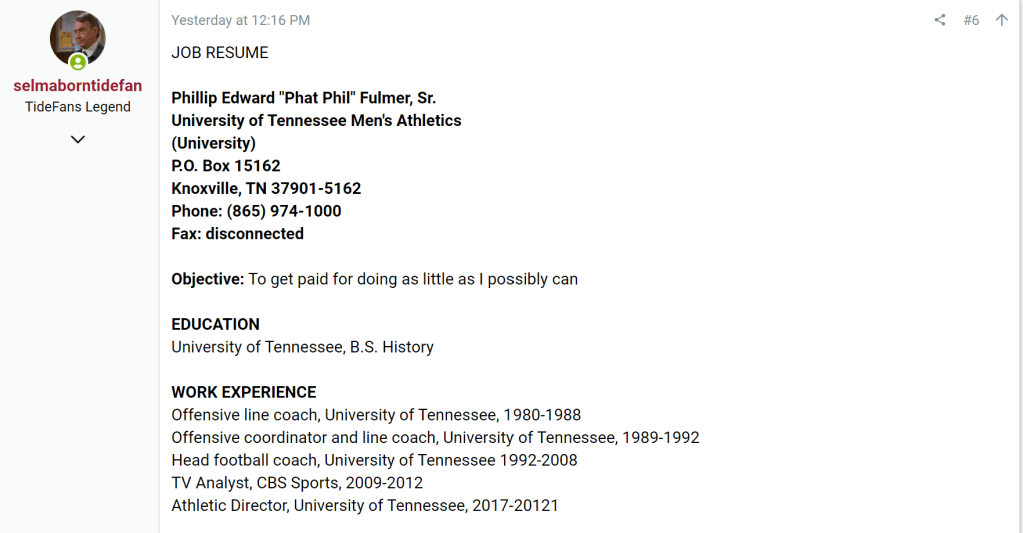Click the up arrow icon beside #6
This screenshot has height=533, width=1023.
click(x=1001, y=20)
